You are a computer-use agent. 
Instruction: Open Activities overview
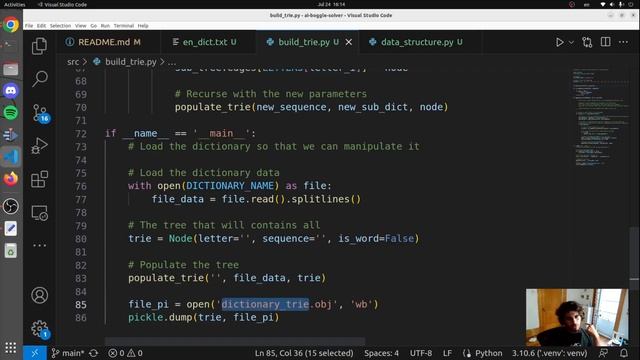[x=14, y=4]
